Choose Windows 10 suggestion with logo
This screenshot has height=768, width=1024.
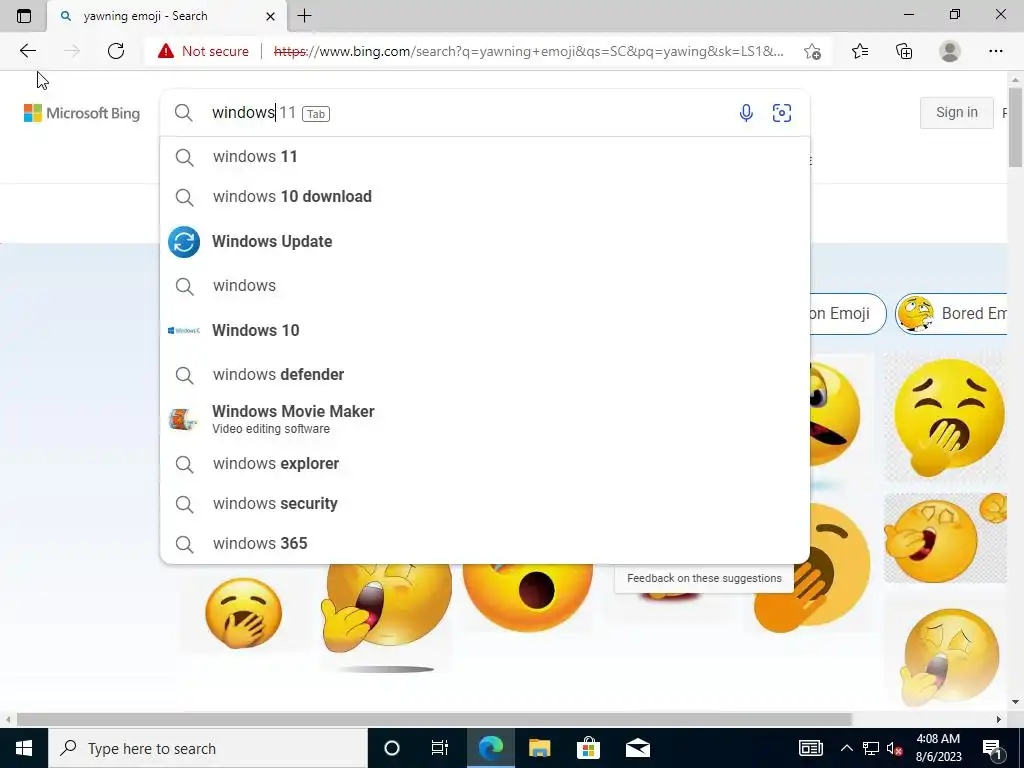pos(485,330)
